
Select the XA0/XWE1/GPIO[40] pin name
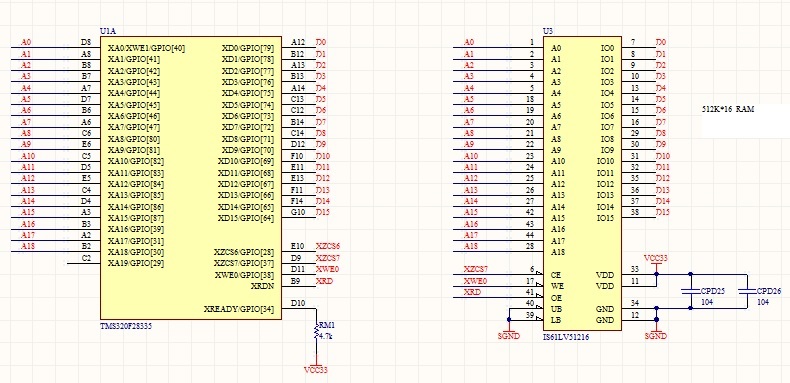point(147,48)
